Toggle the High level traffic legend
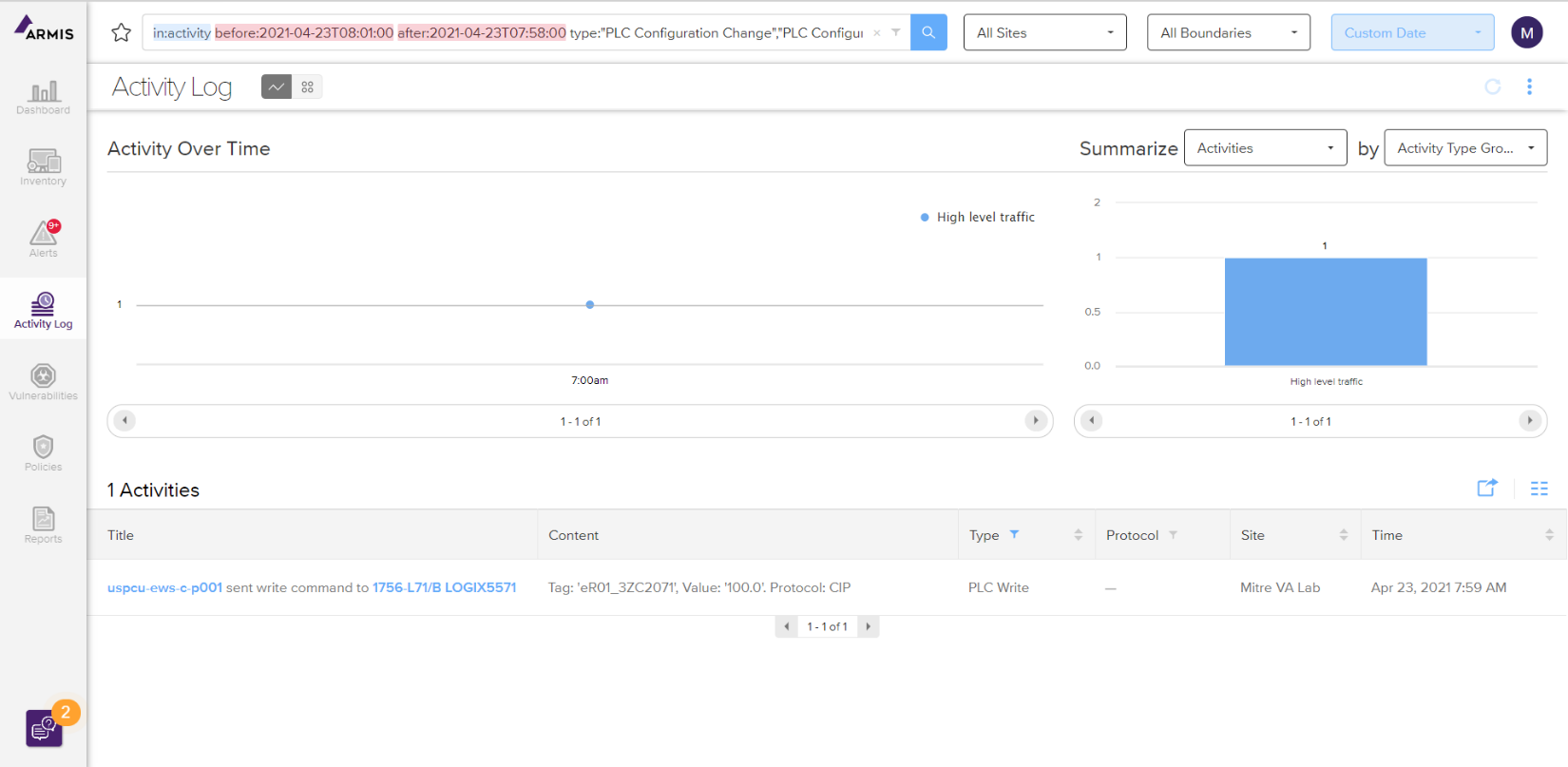This screenshot has width=1568, height=767. pyautogui.click(x=978, y=217)
